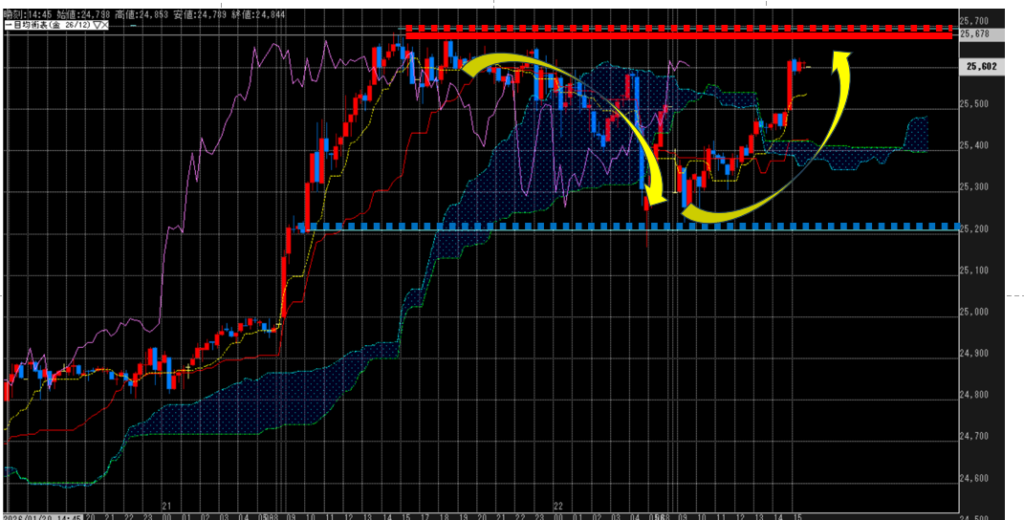Click the red dotted resistance line

(x=678, y=28)
